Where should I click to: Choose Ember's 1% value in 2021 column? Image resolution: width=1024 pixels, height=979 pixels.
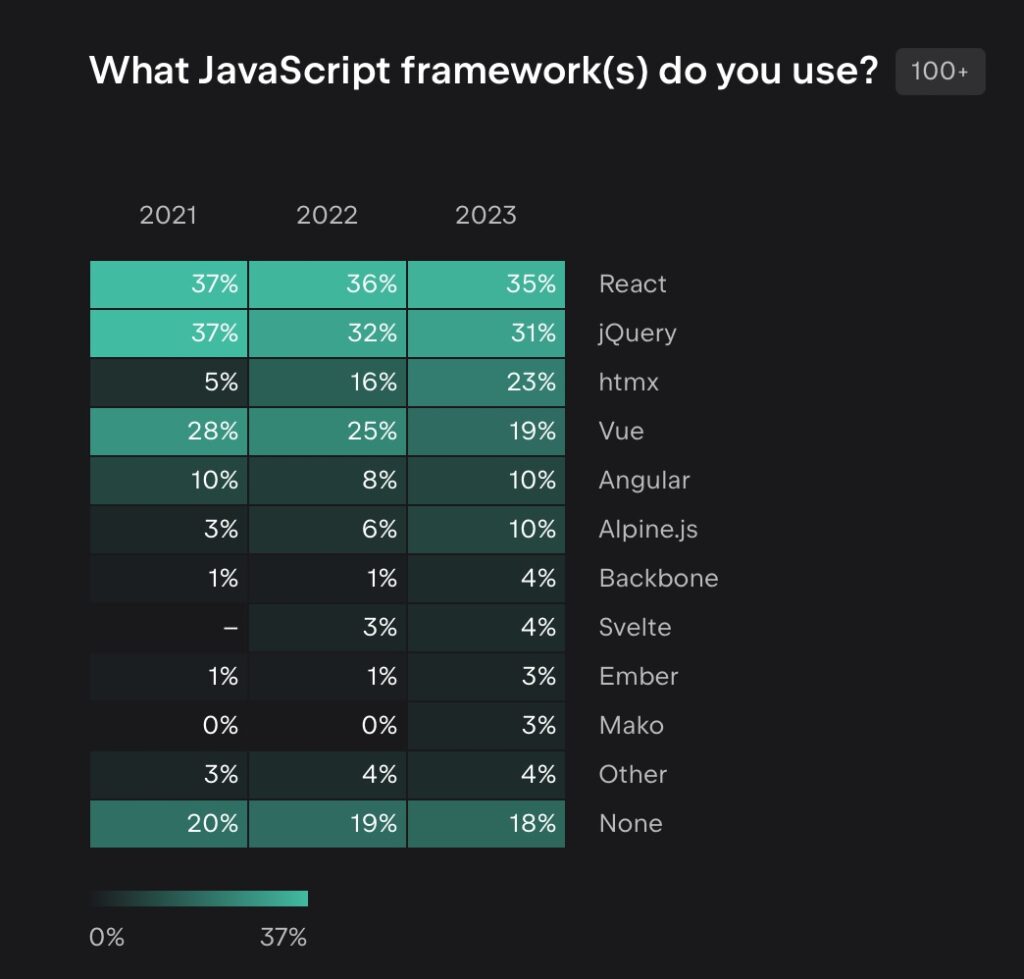click(168, 676)
